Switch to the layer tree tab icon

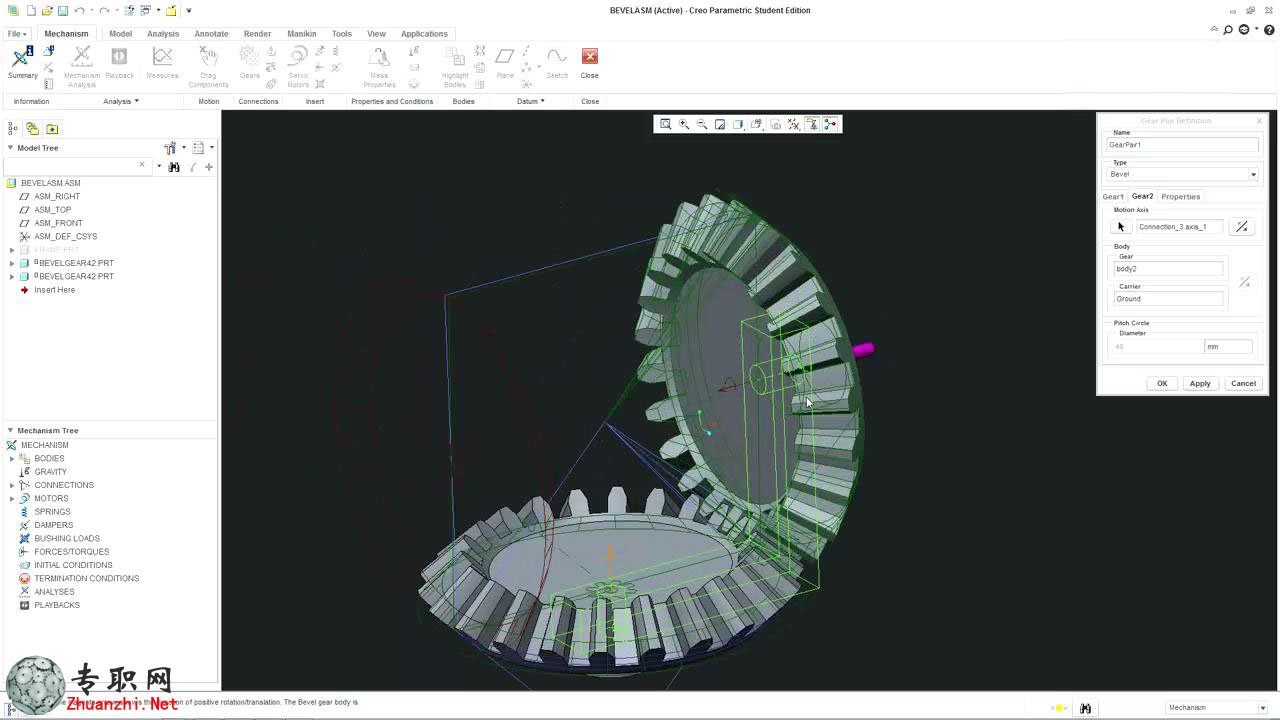point(32,129)
